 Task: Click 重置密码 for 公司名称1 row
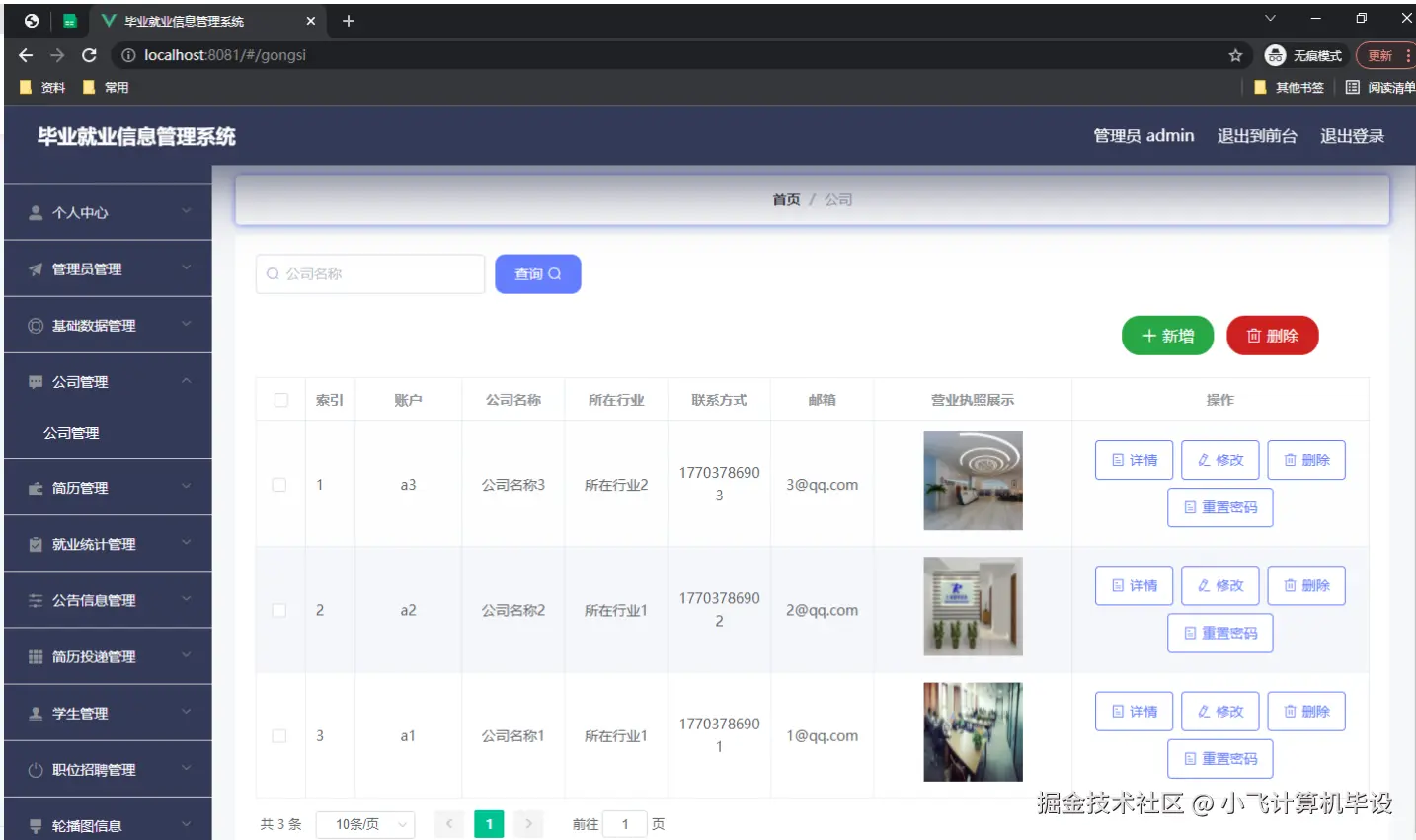[x=1220, y=758]
